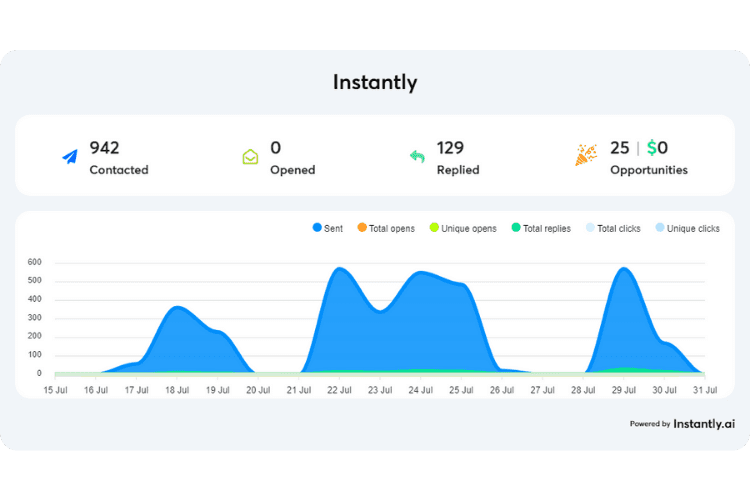Toggle the Unique opens legend entry
Screen dimensions: 750x500
coord(463,228)
